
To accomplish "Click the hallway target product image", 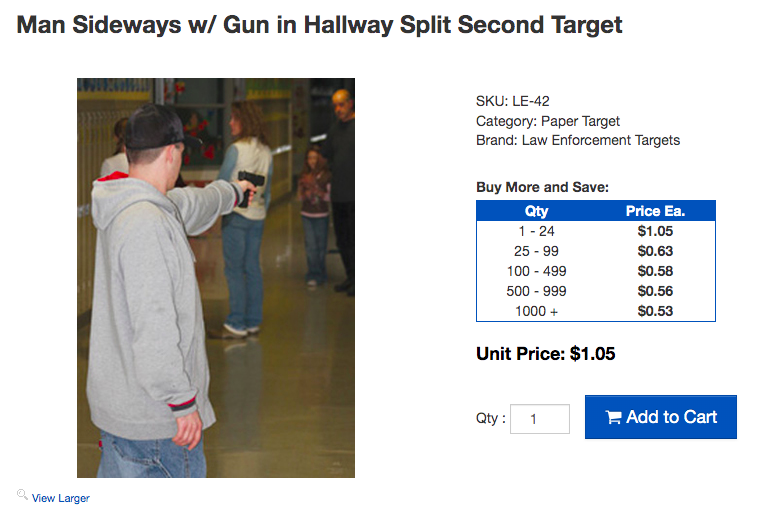I will click(216, 277).
